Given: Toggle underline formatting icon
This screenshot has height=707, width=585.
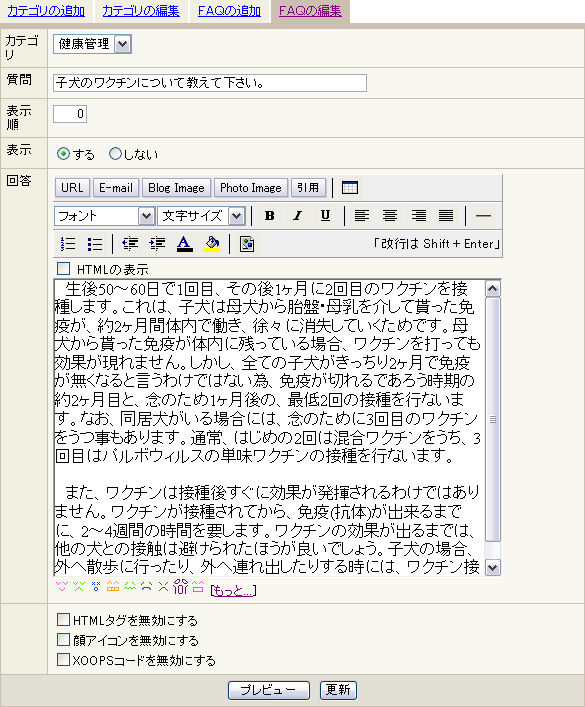Looking at the screenshot, I should (x=325, y=216).
